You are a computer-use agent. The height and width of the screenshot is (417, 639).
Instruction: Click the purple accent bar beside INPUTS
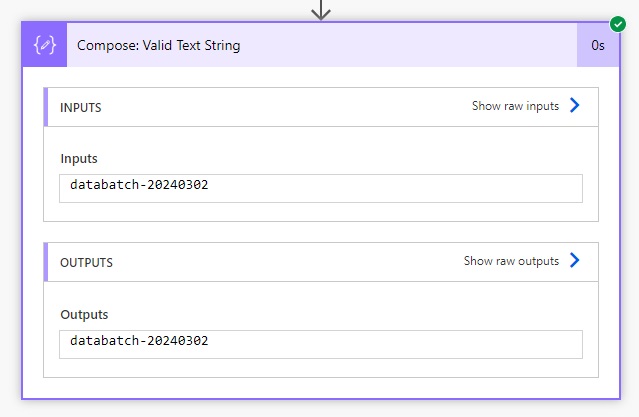(46, 107)
